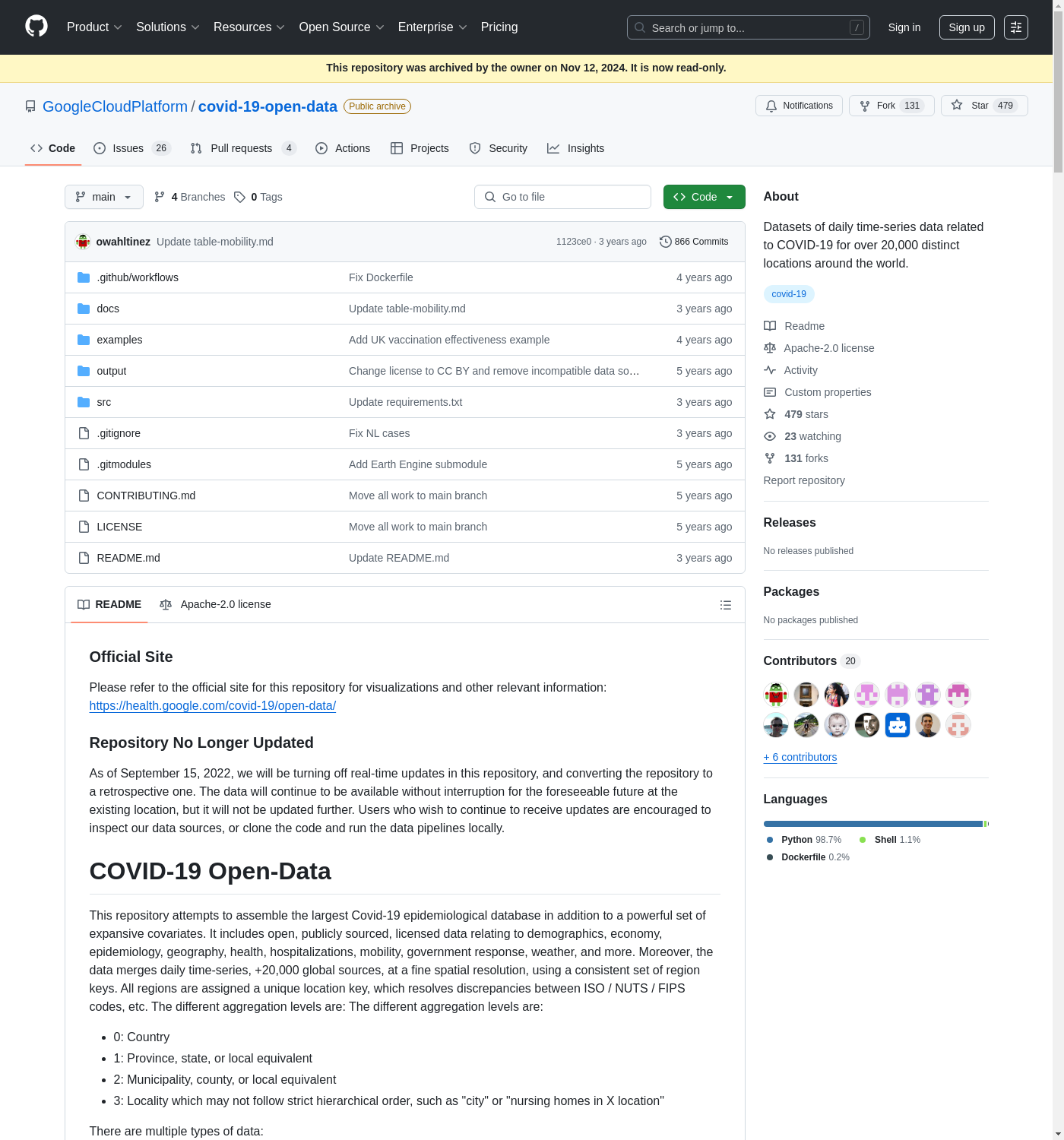Open the README outline list icon
Viewport: 1064px width, 1140px height.
coord(726,605)
